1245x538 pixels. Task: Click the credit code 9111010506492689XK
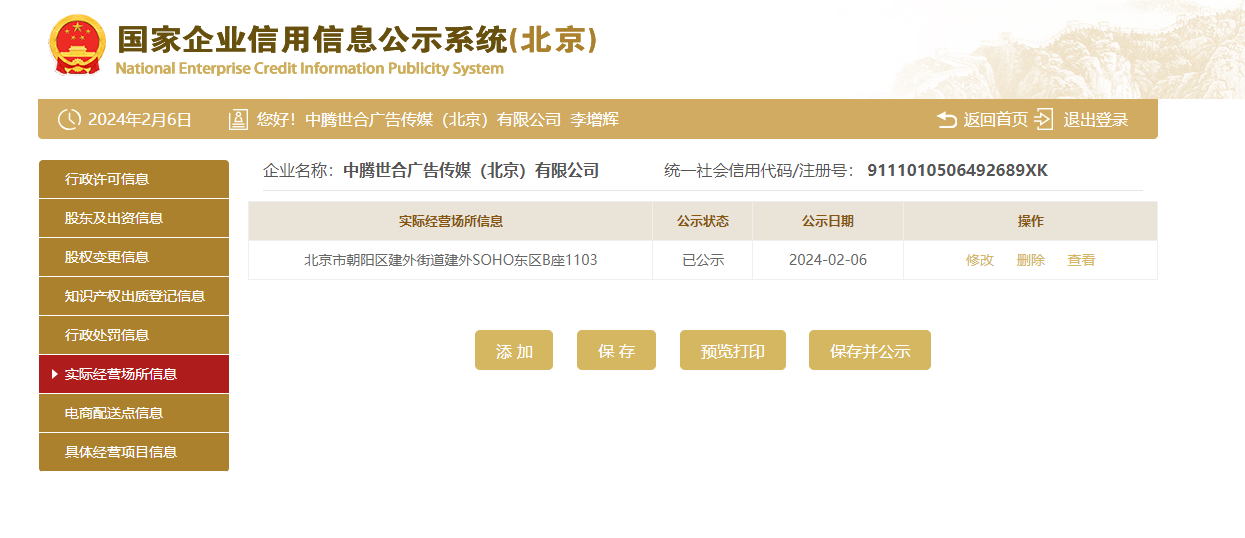(957, 170)
